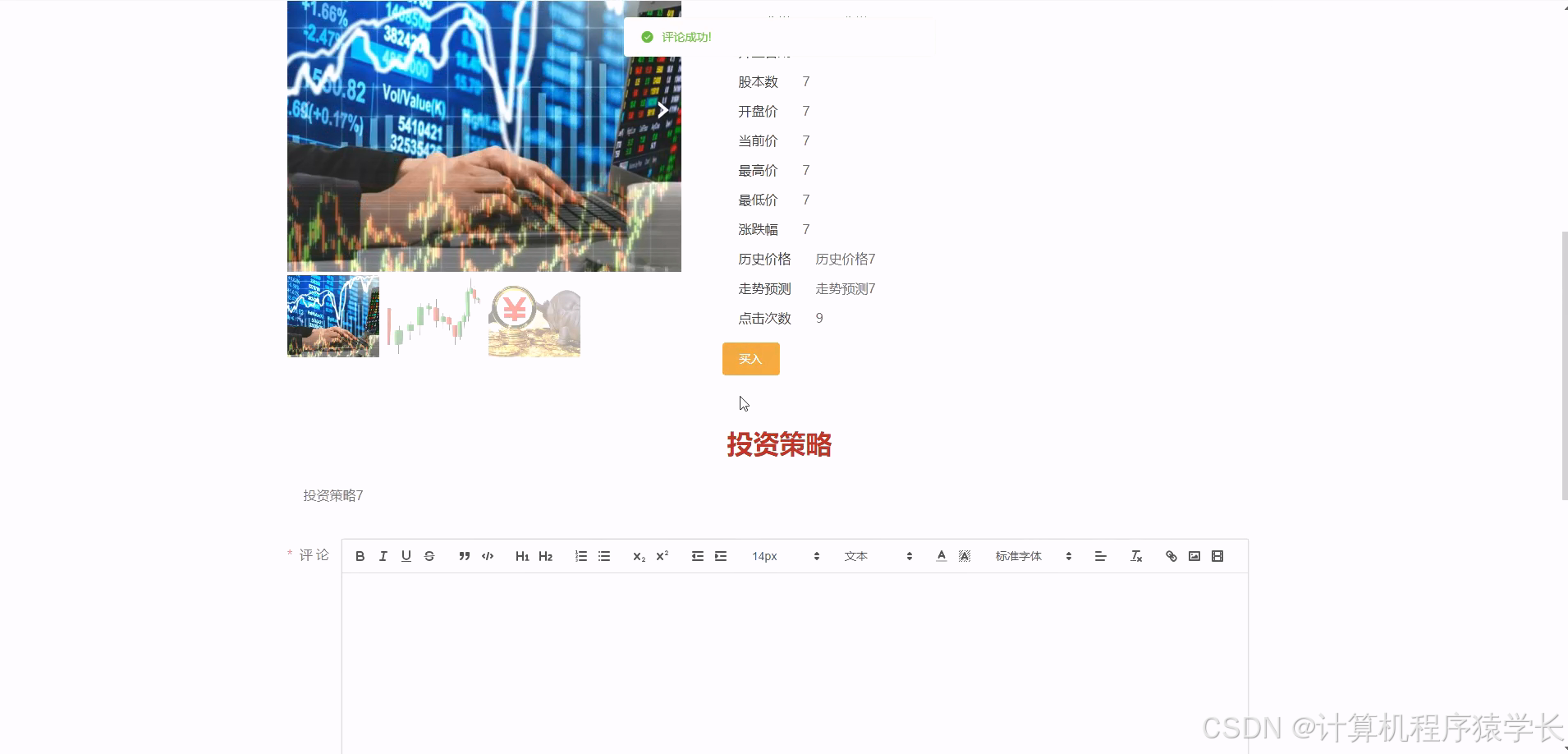This screenshot has width=1568, height=754.
Task: Click the 股本数 label
Action: click(758, 81)
